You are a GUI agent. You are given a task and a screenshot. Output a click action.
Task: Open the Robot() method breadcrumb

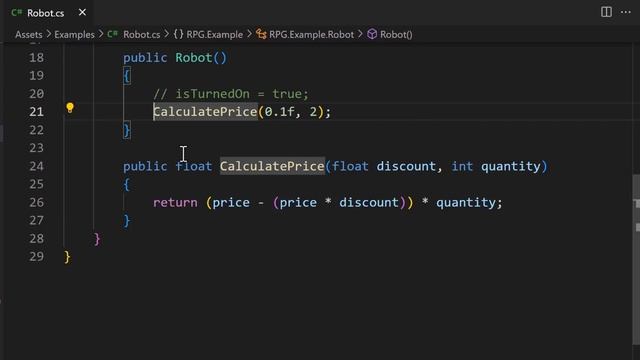coord(396,35)
